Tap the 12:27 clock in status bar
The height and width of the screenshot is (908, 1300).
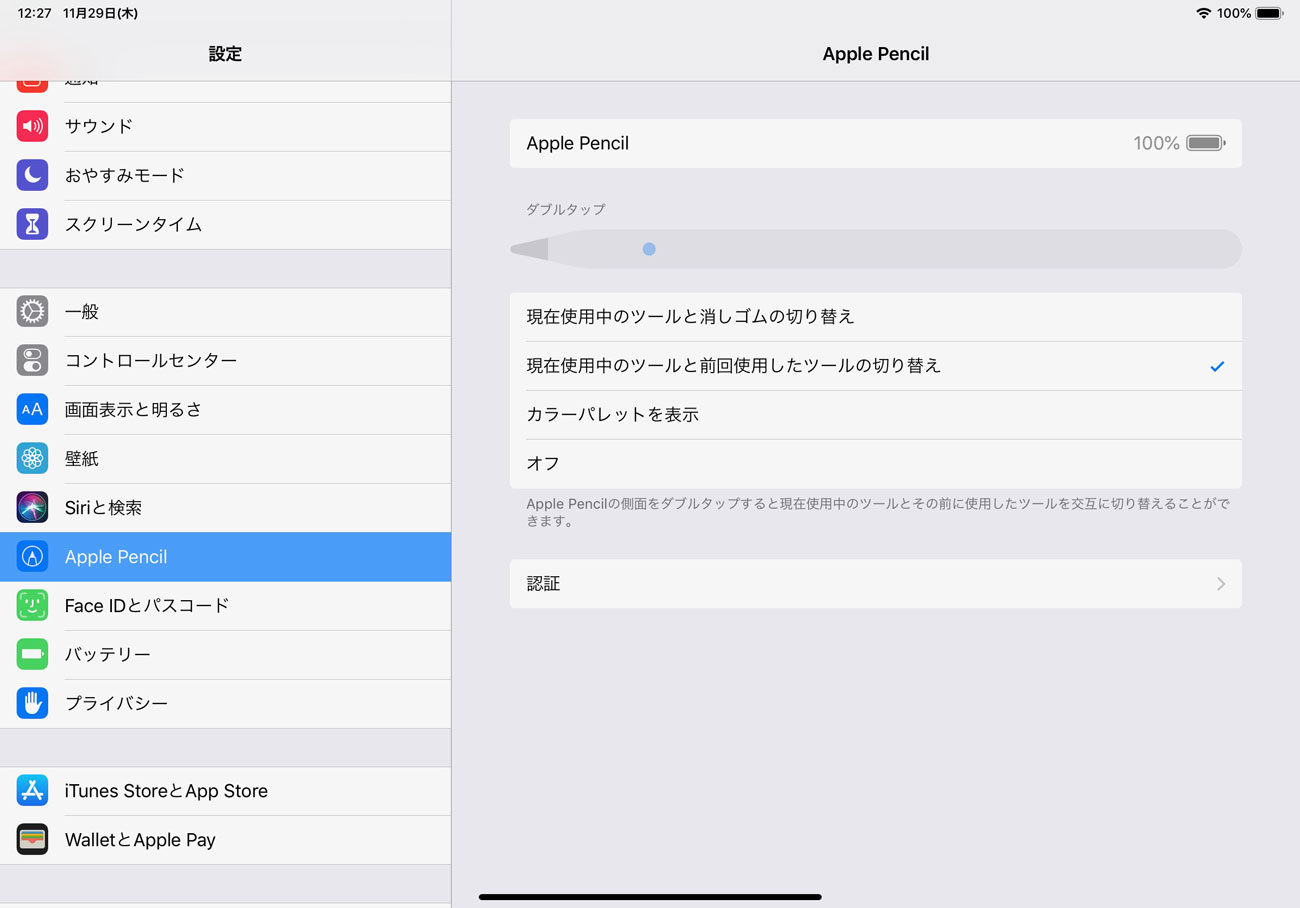(x=34, y=13)
